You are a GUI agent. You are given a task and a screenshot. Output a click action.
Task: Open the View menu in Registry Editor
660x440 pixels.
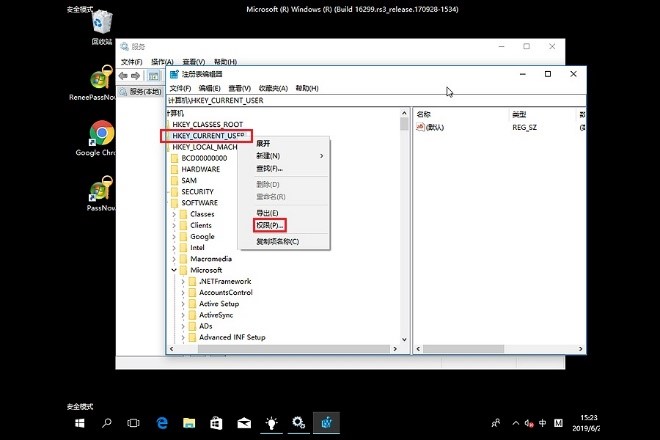[x=240, y=88]
